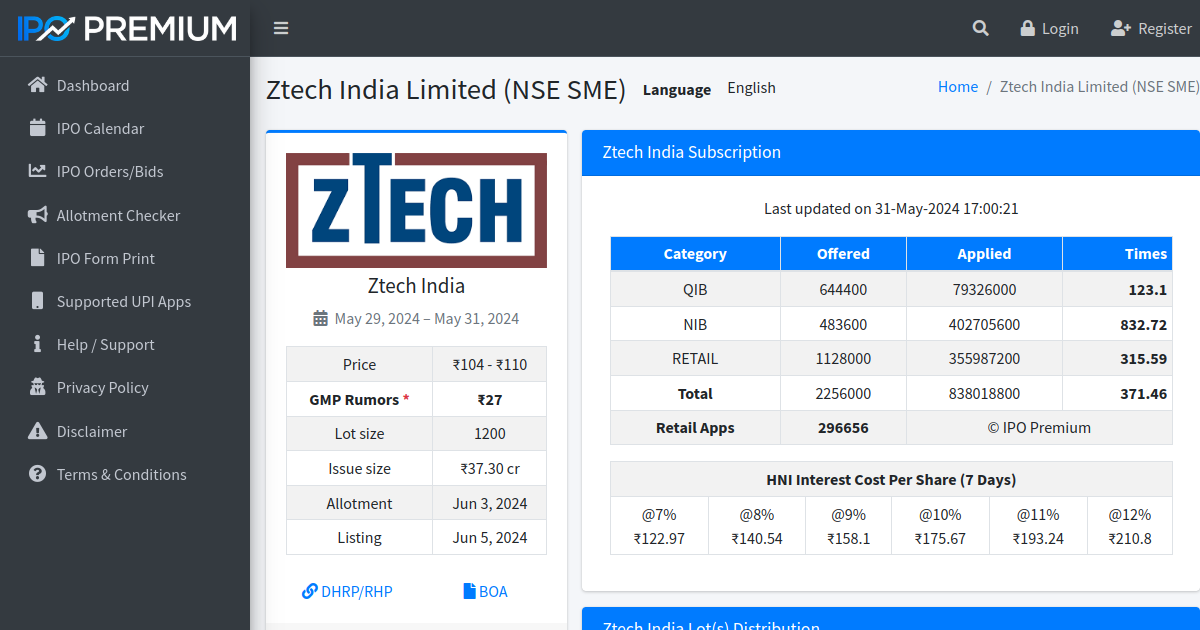Click the search icon in the top bar
This screenshot has width=1200, height=630.
pyautogui.click(x=980, y=28)
